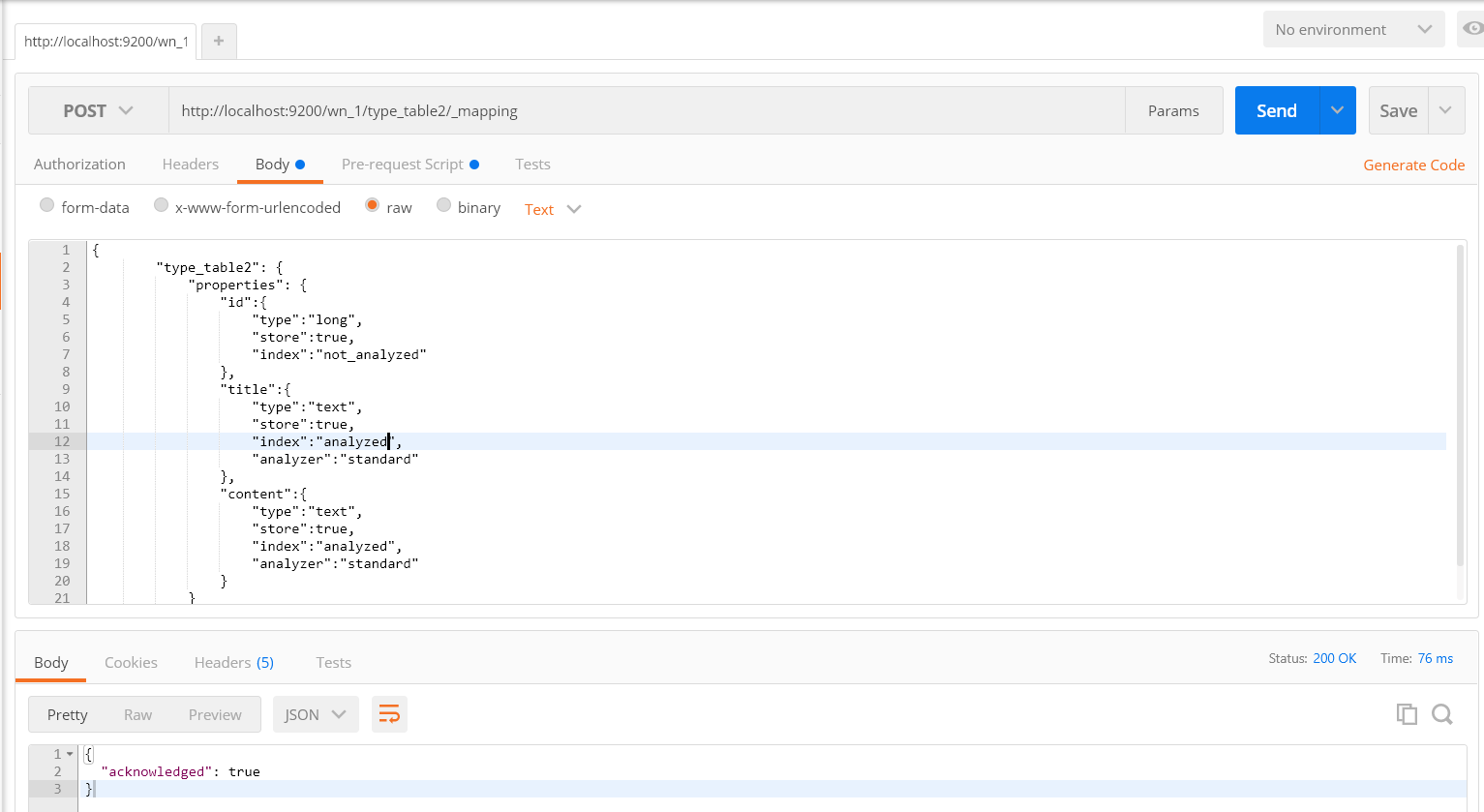Click line 7 "index":"not_analyzed" in editor
The width and height of the screenshot is (1484, 812).
click(339, 354)
